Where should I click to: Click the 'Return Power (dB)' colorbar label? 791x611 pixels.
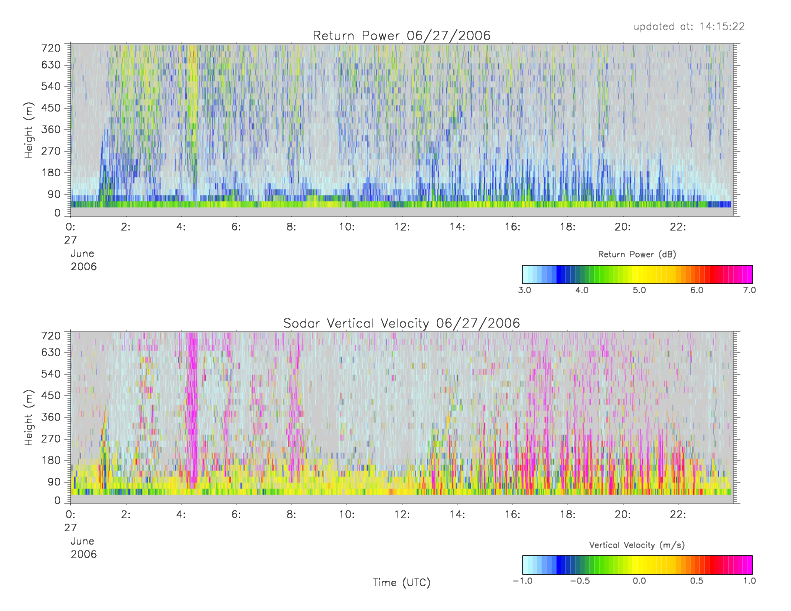[637, 254]
